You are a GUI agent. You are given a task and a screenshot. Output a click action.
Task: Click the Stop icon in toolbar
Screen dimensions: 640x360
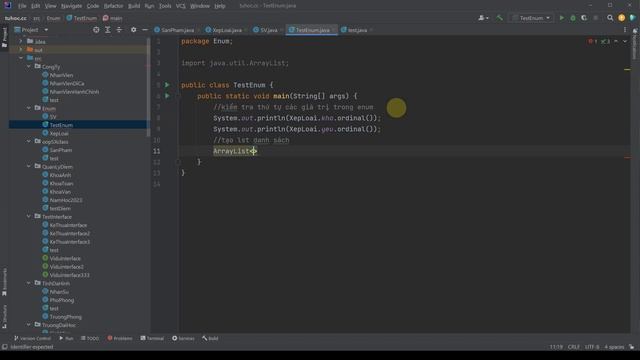click(596, 18)
